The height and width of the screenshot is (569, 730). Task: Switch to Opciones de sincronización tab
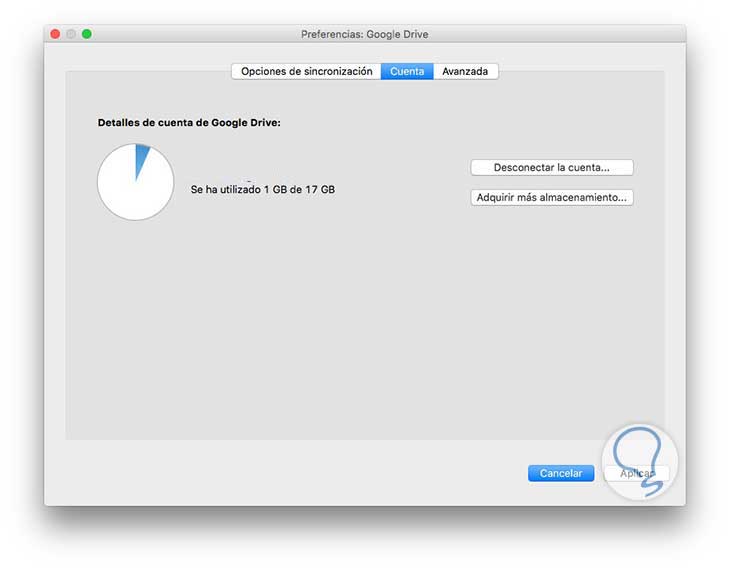[x=306, y=71]
